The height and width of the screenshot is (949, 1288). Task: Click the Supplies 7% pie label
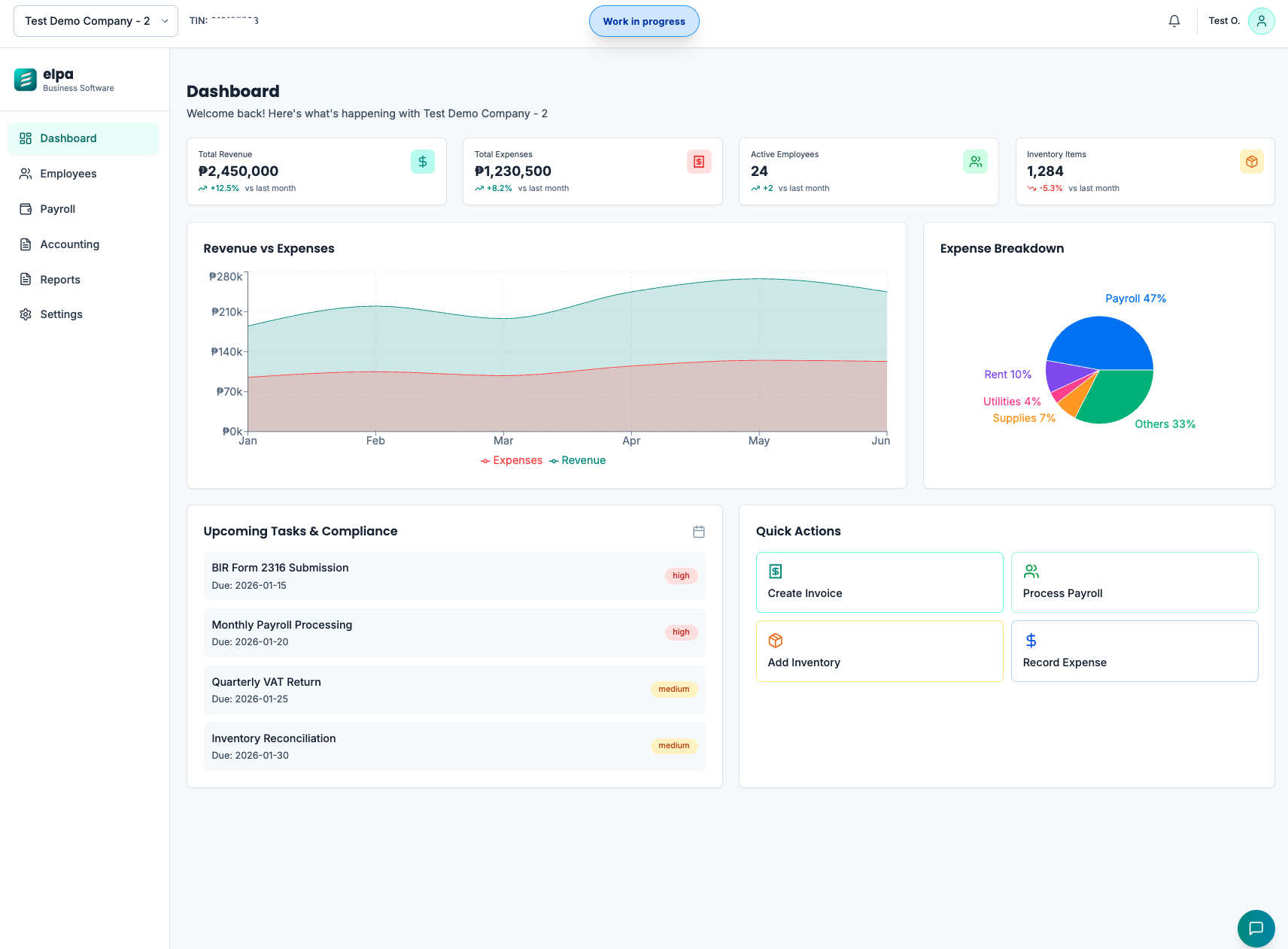(1024, 418)
